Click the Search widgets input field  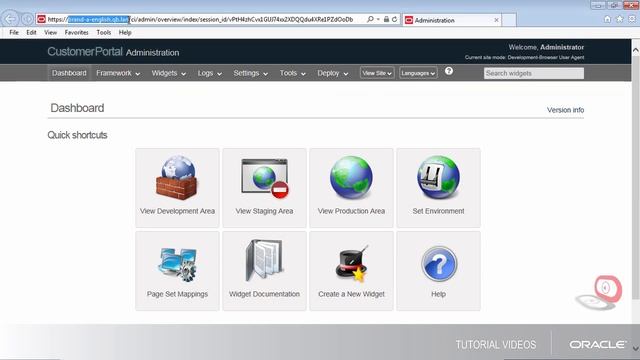[533, 73]
